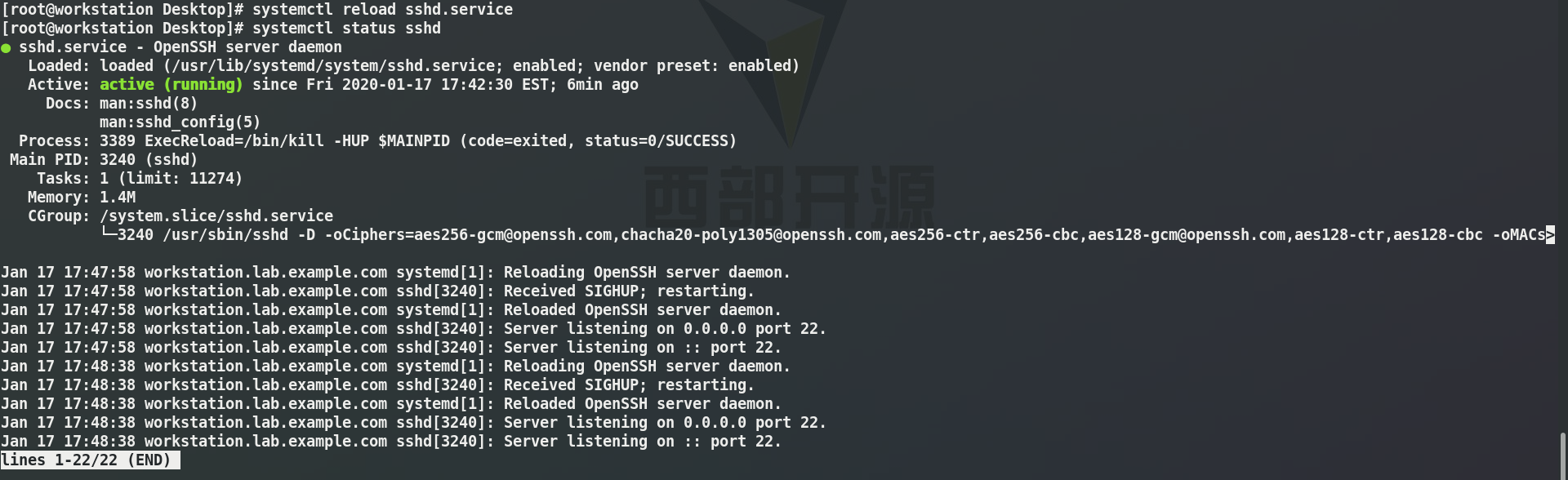Click the "systemctl status sshd" command text
Viewport: 1568px width, 480px height.
click(x=346, y=29)
